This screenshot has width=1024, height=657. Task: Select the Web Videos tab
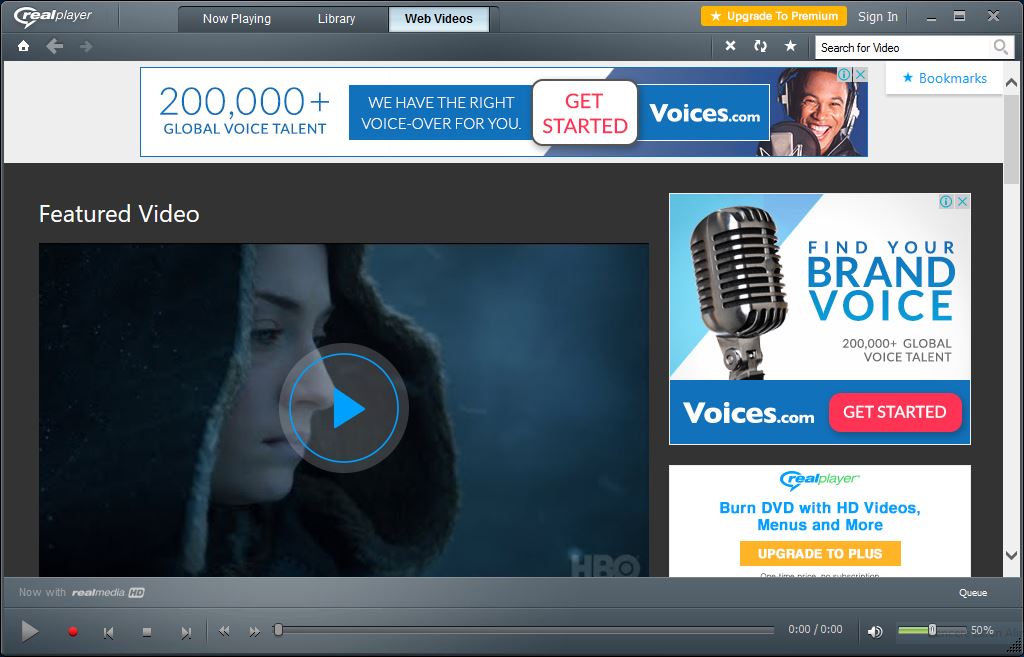click(x=438, y=19)
